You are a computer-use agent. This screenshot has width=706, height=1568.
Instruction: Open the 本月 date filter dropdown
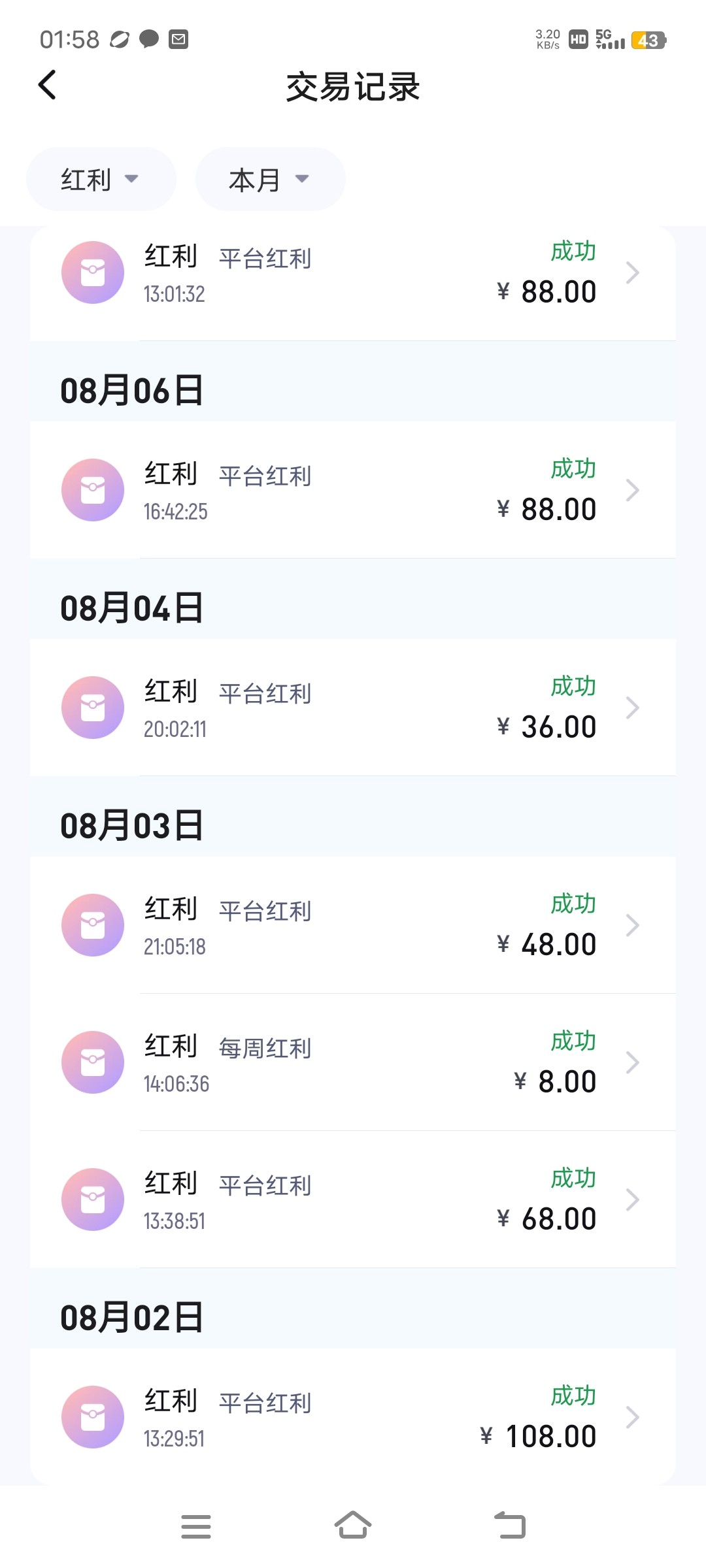coord(269,179)
